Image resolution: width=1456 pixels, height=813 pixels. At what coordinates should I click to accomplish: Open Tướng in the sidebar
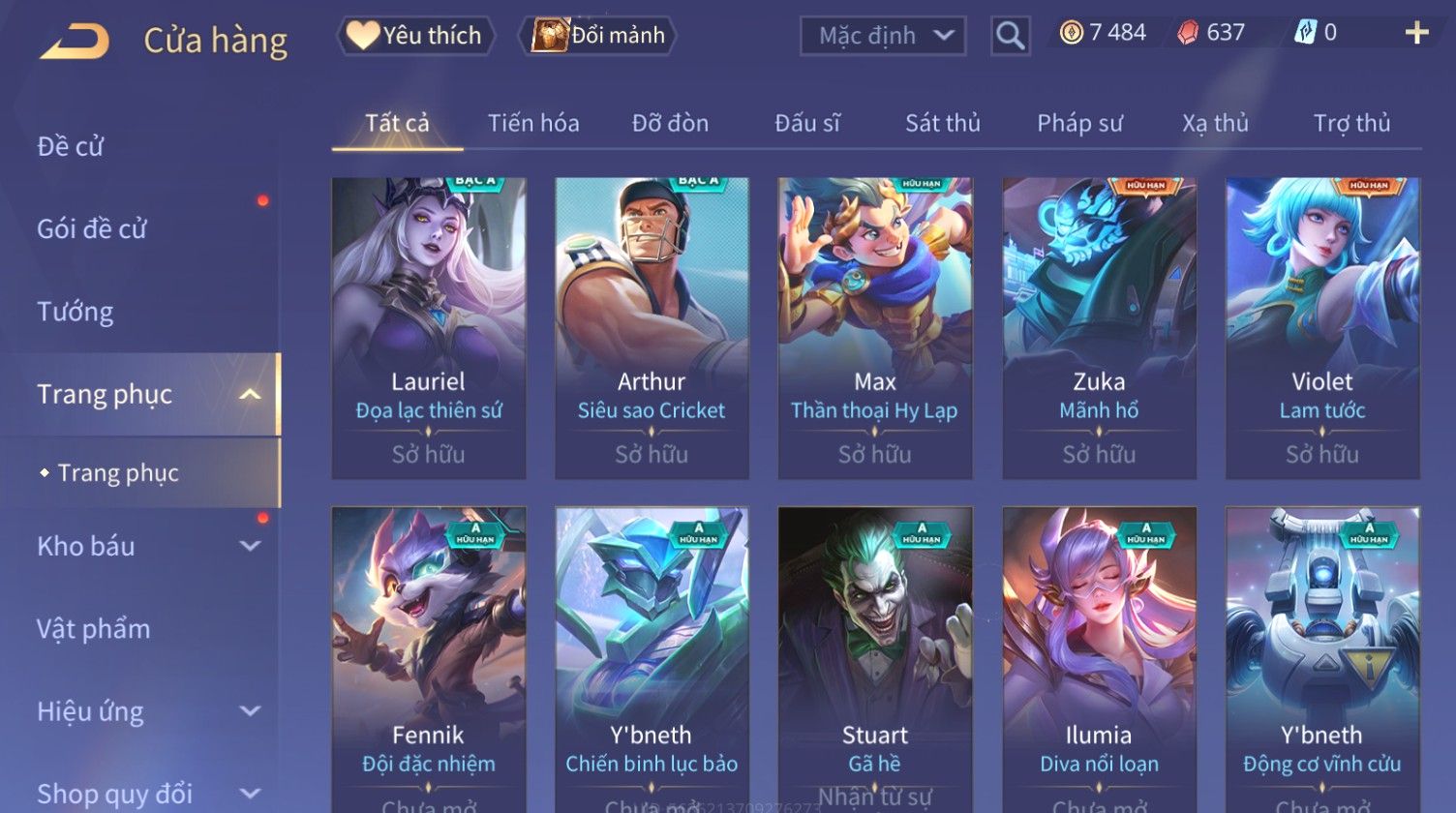(x=76, y=312)
